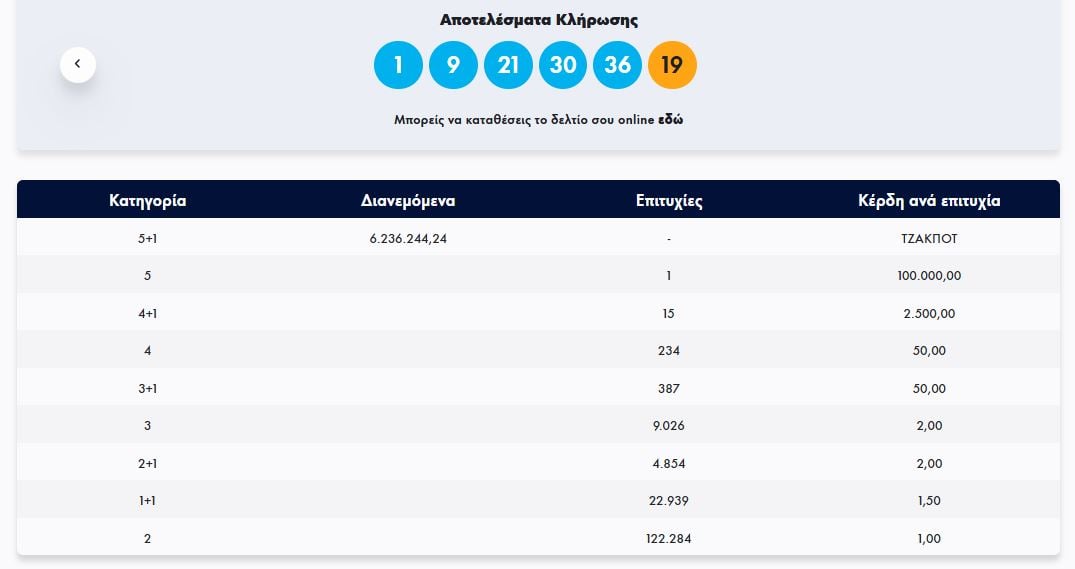This screenshot has height=569, width=1075.
Task: Click the blue number 36 ball
Action: tap(618, 65)
